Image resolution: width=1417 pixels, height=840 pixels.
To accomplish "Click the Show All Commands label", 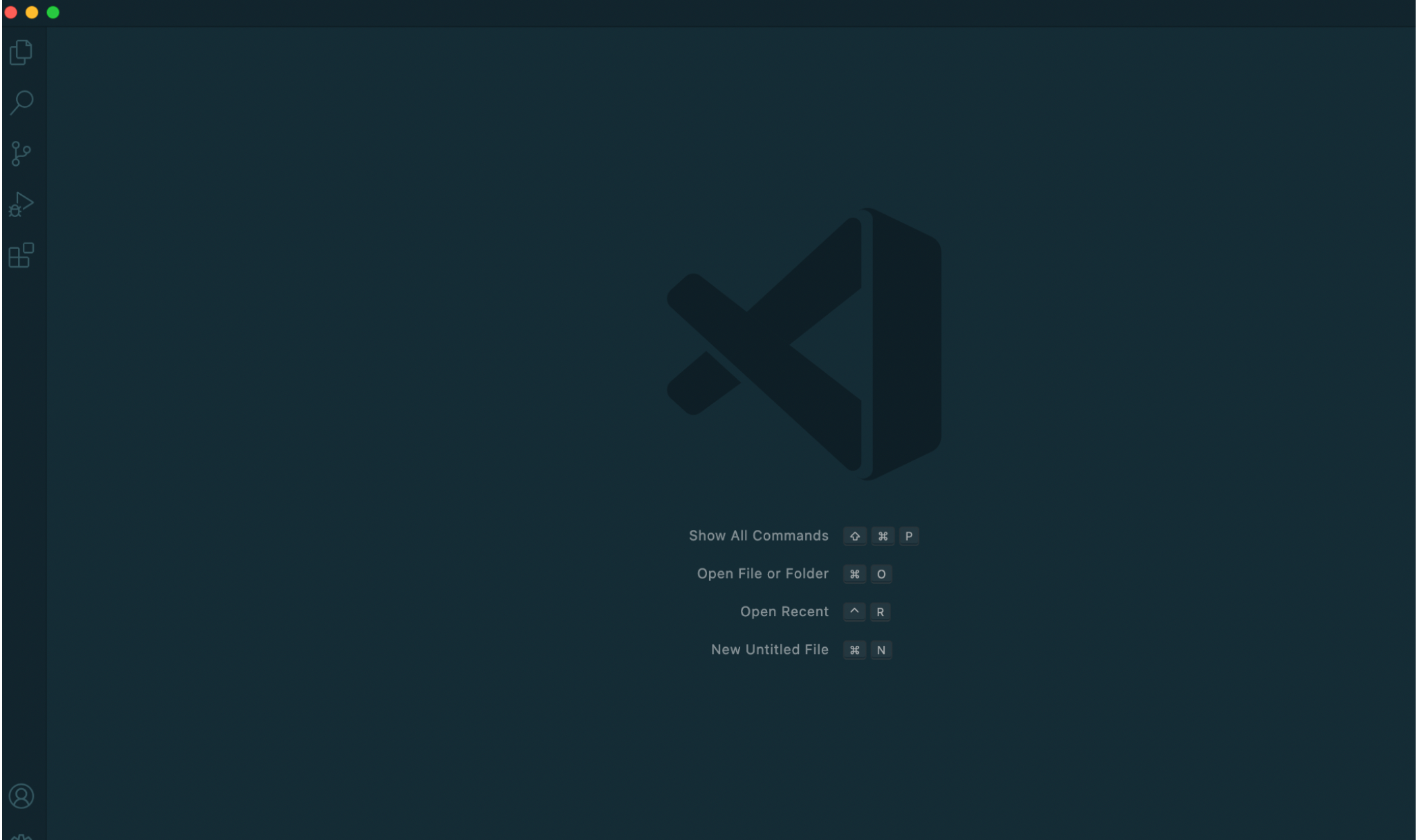I will point(758,536).
